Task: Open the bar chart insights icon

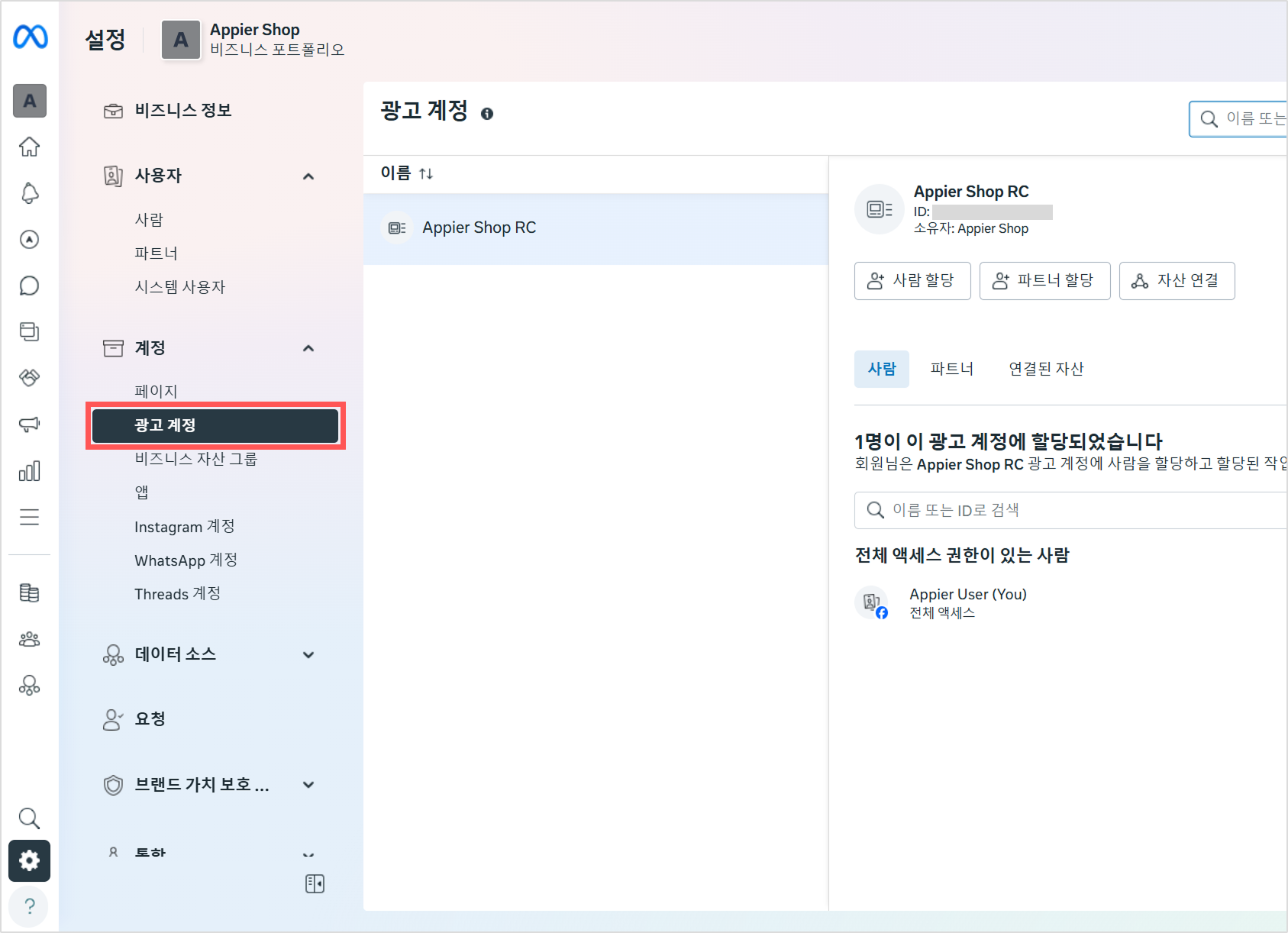Action: [29, 471]
